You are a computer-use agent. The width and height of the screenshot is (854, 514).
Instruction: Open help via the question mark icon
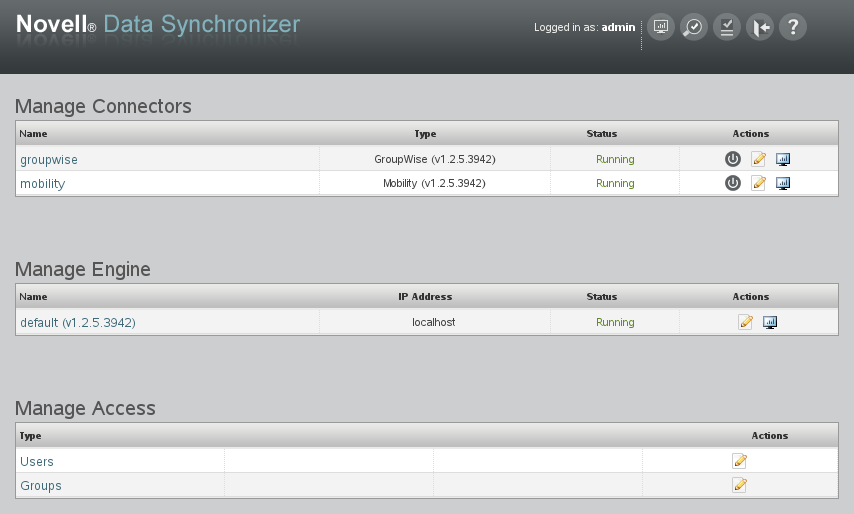click(792, 27)
